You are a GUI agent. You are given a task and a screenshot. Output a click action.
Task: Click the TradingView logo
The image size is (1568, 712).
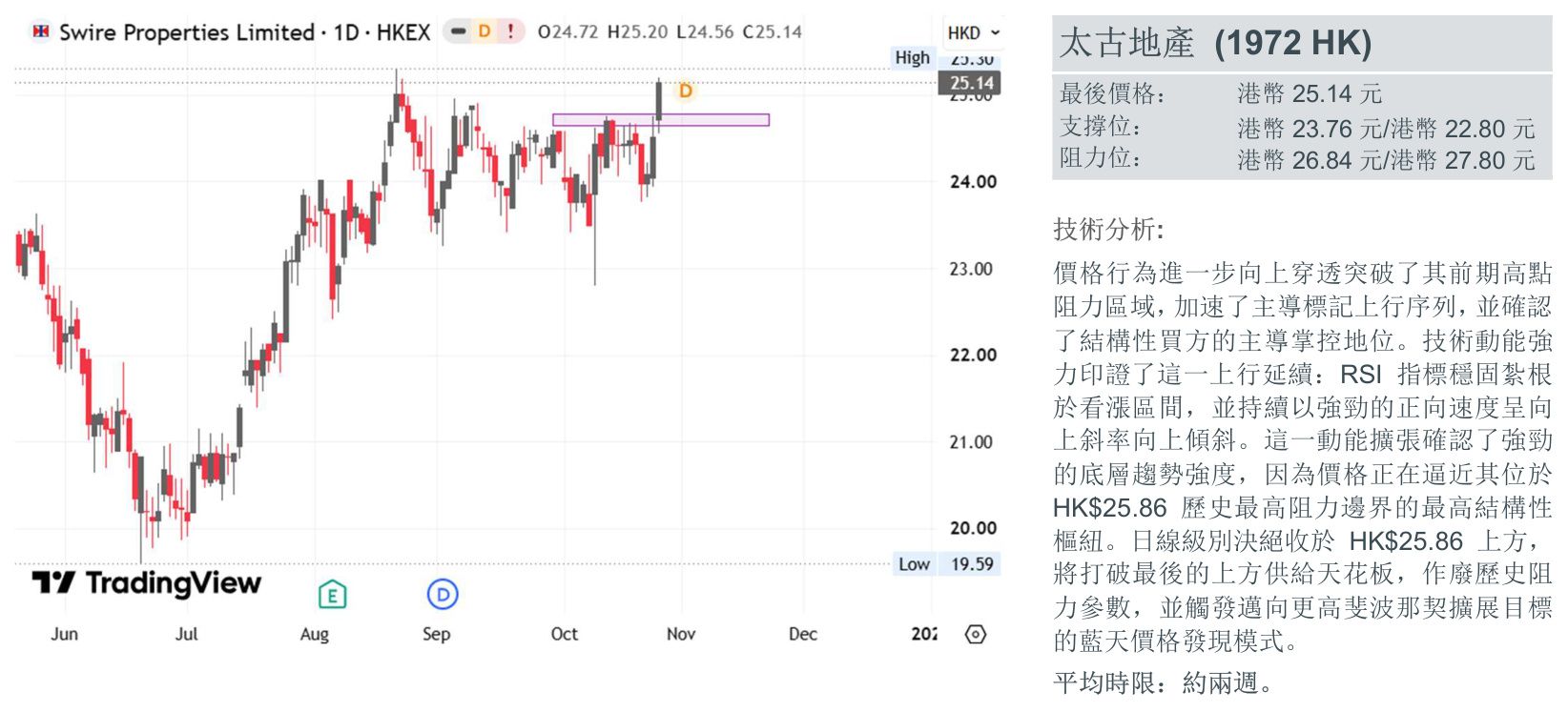(x=147, y=582)
